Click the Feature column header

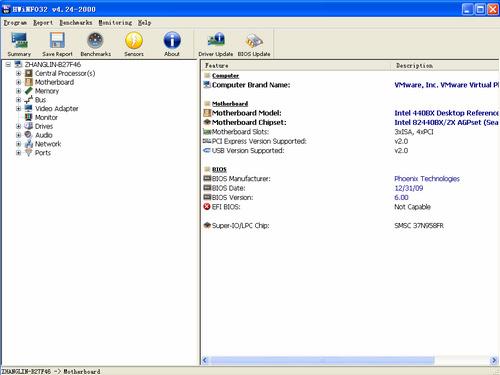(x=296, y=66)
